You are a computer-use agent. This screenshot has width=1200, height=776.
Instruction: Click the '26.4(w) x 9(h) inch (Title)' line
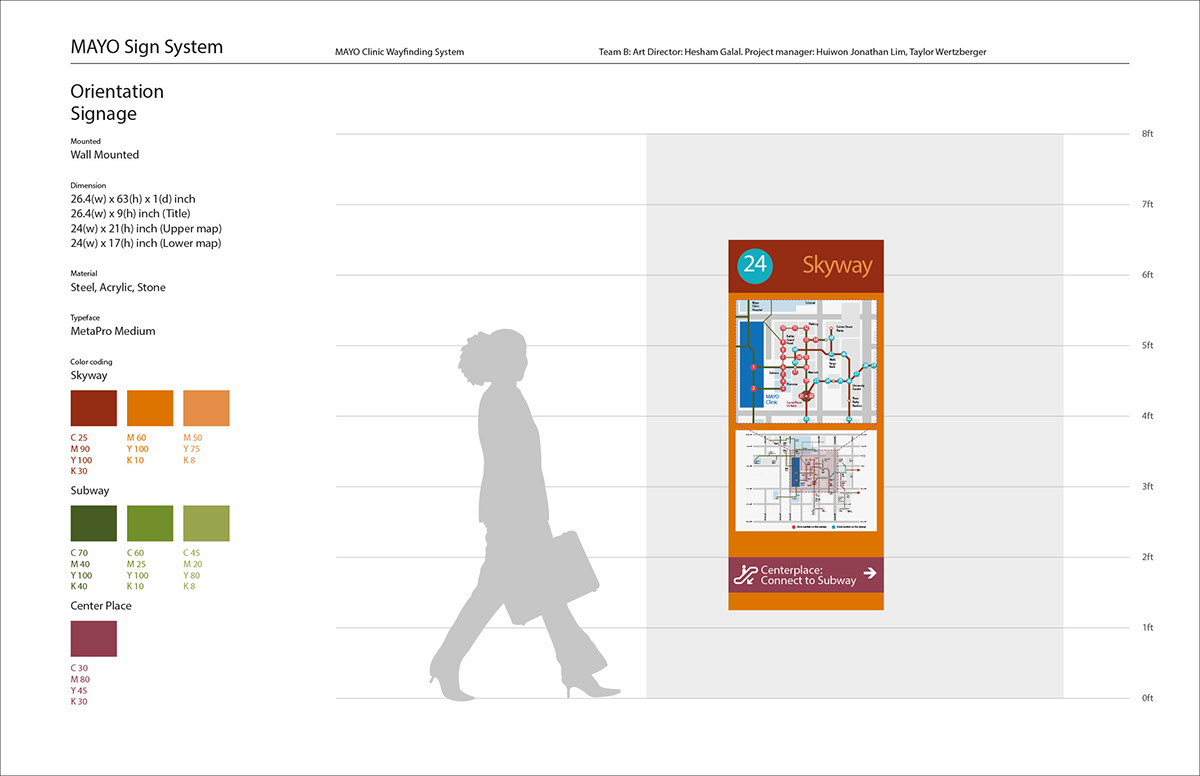[130, 214]
